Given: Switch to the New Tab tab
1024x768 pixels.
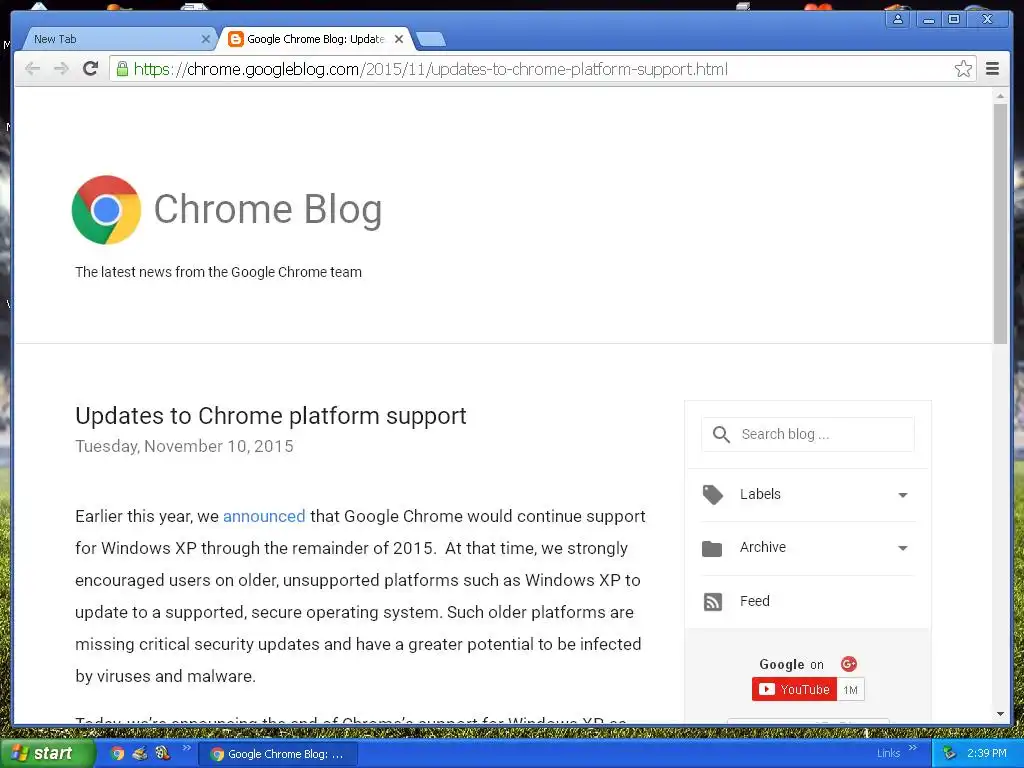Looking at the screenshot, I should tap(118, 39).
